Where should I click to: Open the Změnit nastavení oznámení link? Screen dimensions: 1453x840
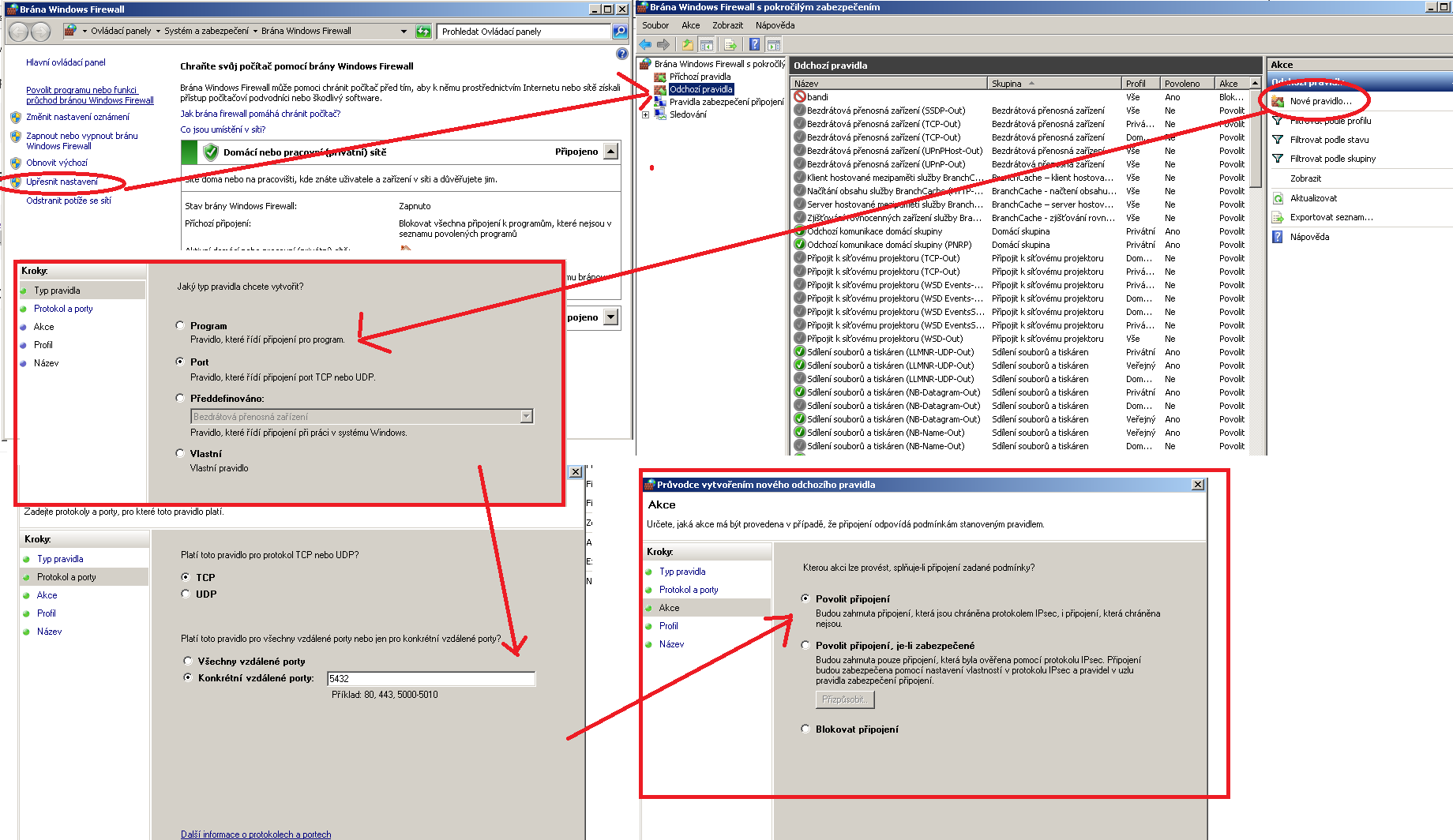tap(77, 117)
